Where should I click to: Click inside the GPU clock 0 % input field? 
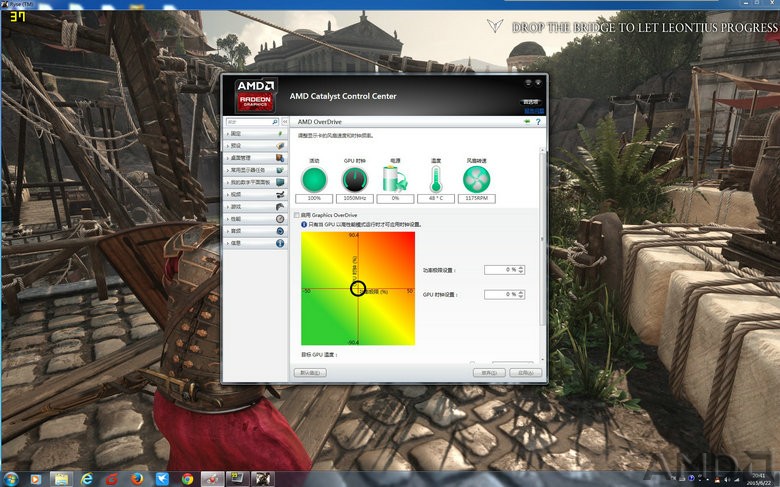click(x=500, y=294)
